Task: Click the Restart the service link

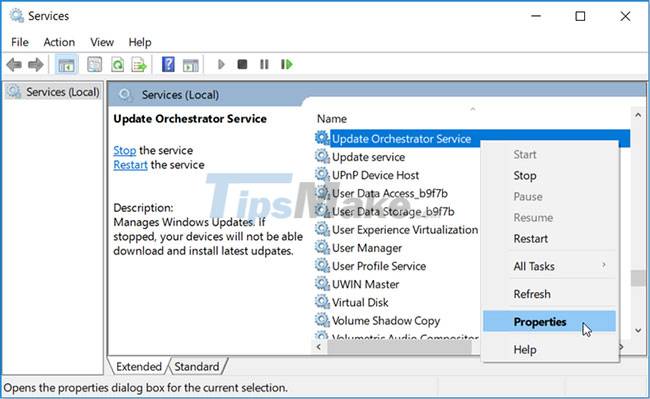Action: point(130,165)
